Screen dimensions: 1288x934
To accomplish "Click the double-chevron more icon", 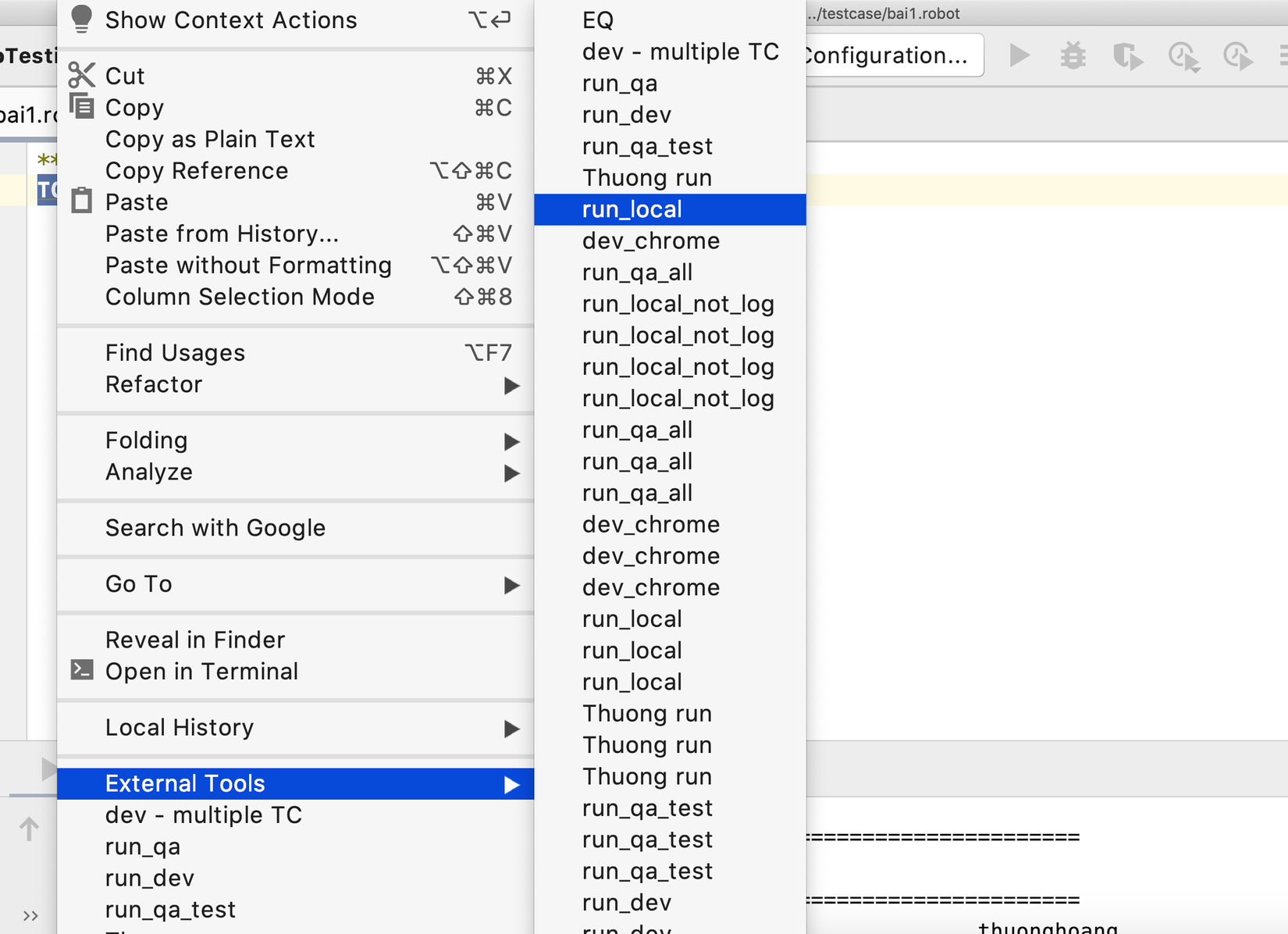I will [30, 915].
